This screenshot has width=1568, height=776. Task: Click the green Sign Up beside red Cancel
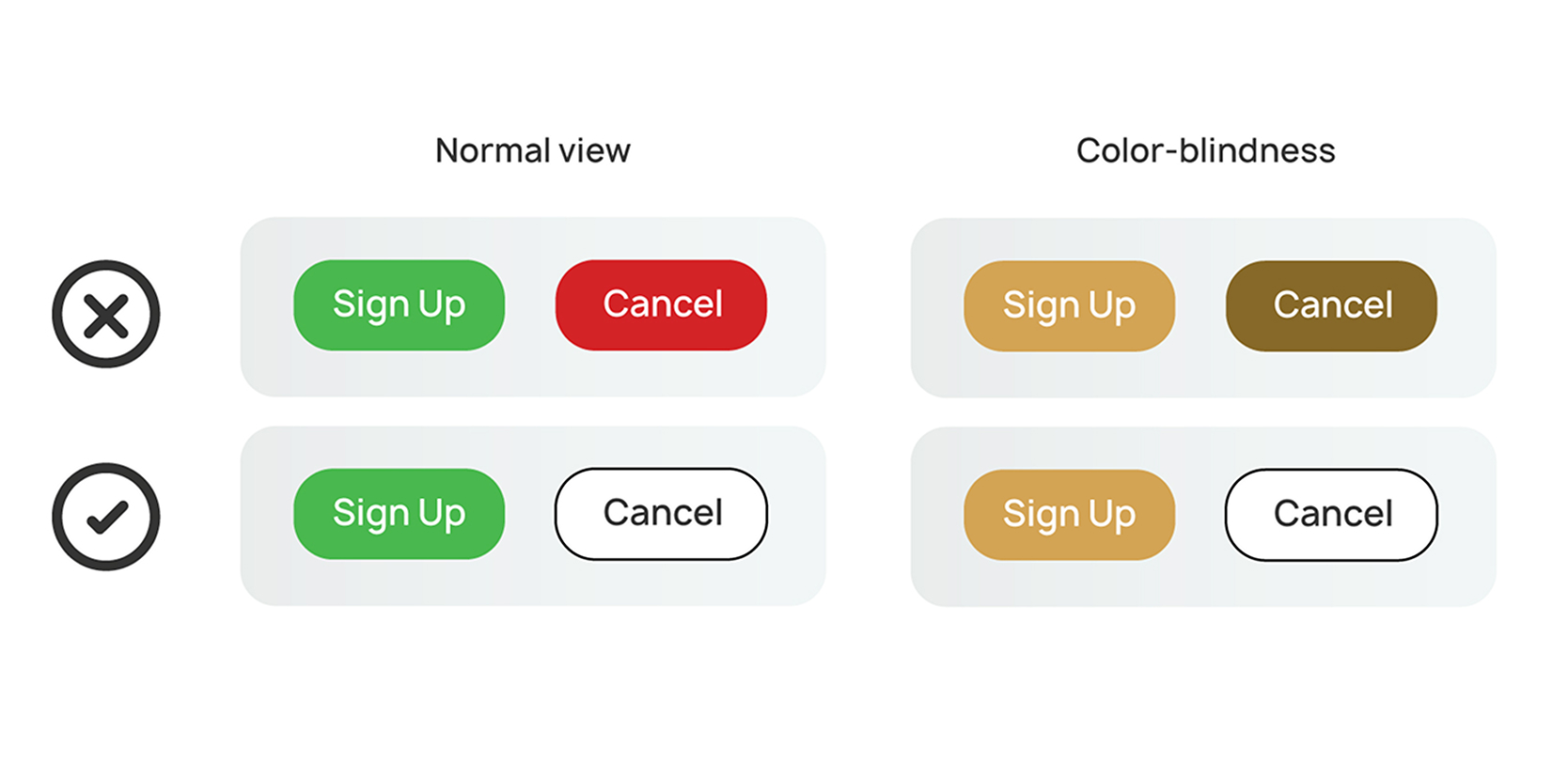point(400,305)
